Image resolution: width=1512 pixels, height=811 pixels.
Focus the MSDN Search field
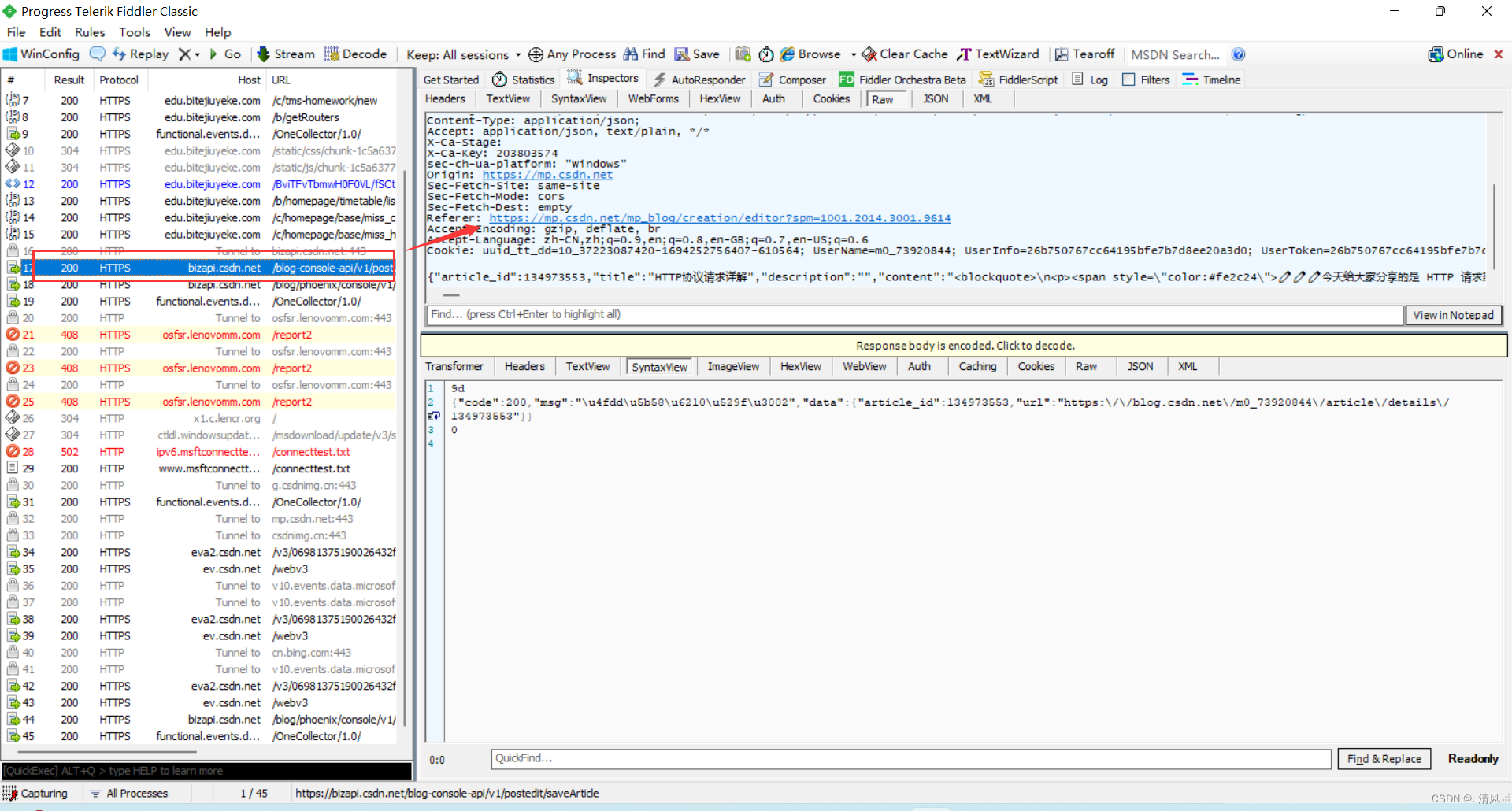1175,54
